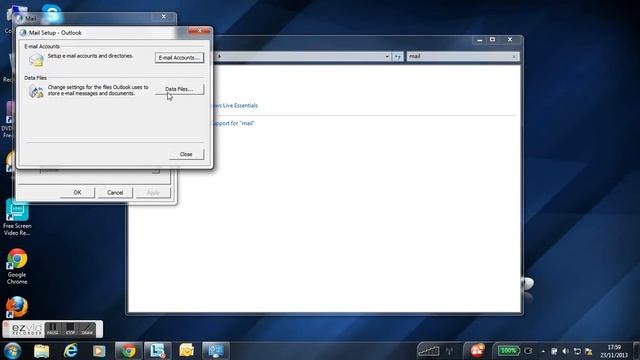Click the Data Files button
The height and width of the screenshot is (360, 640).
click(179, 89)
